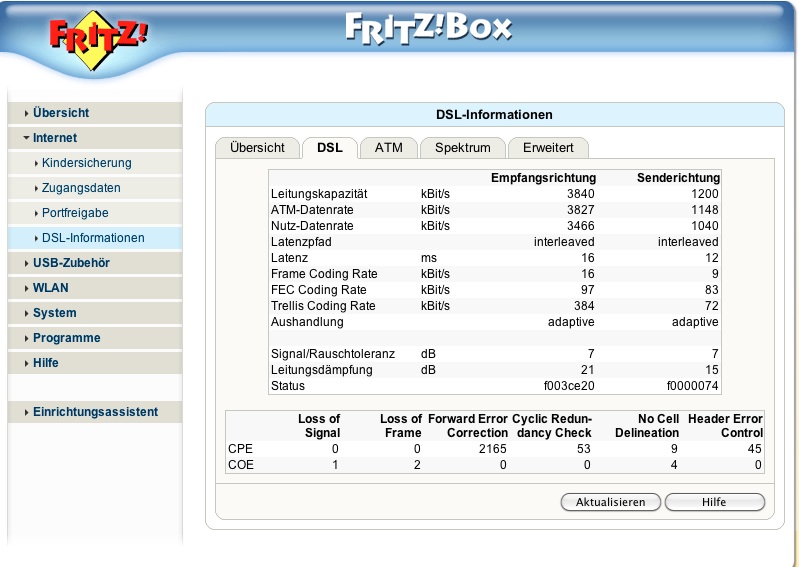The width and height of the screenshot is (799, 567).
Task: Click the Header Error Control header
Action: [x=725, y=425]
